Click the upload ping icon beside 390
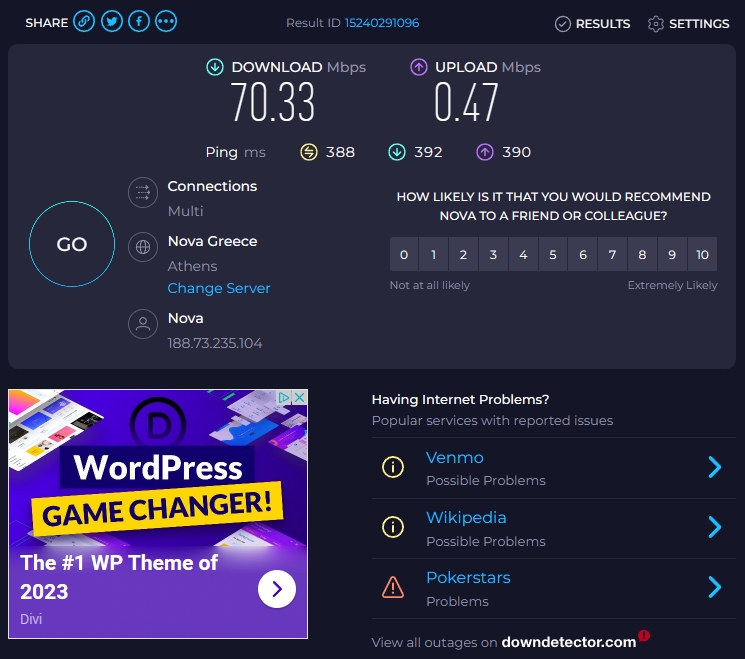Viewport: 745px width, 659px height. tap(485, 153)
